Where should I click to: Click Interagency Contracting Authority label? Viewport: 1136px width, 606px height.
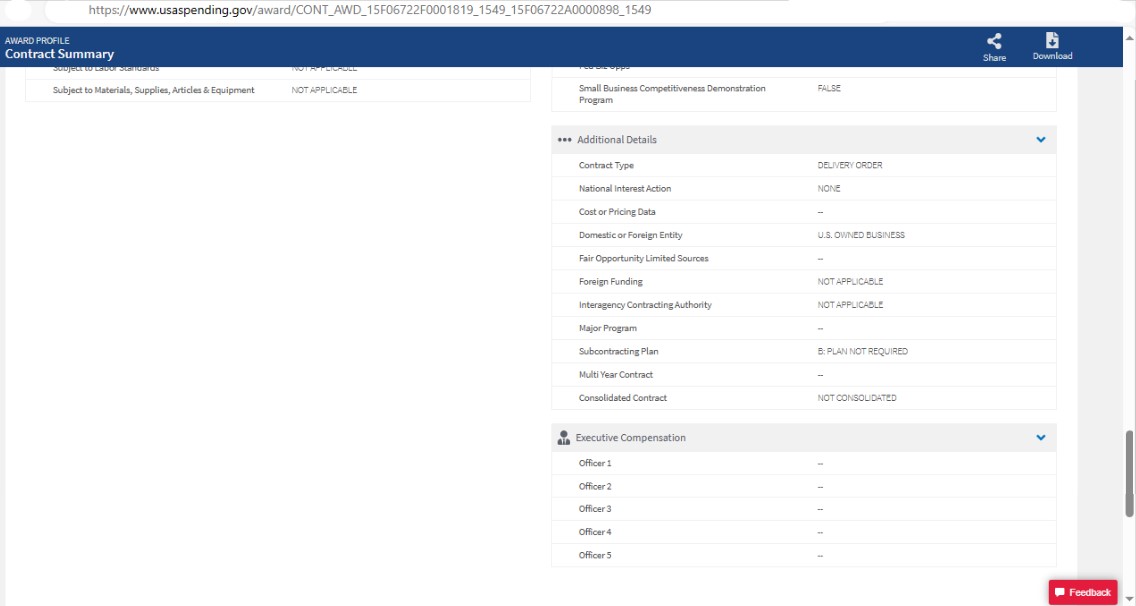click(645, 305)
